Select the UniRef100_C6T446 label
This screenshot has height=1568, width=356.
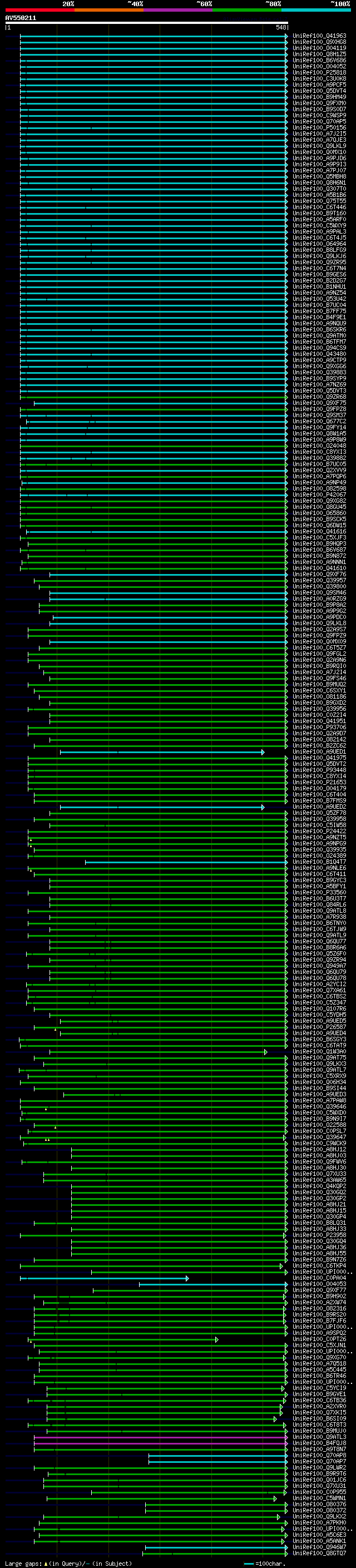[319, 207]
